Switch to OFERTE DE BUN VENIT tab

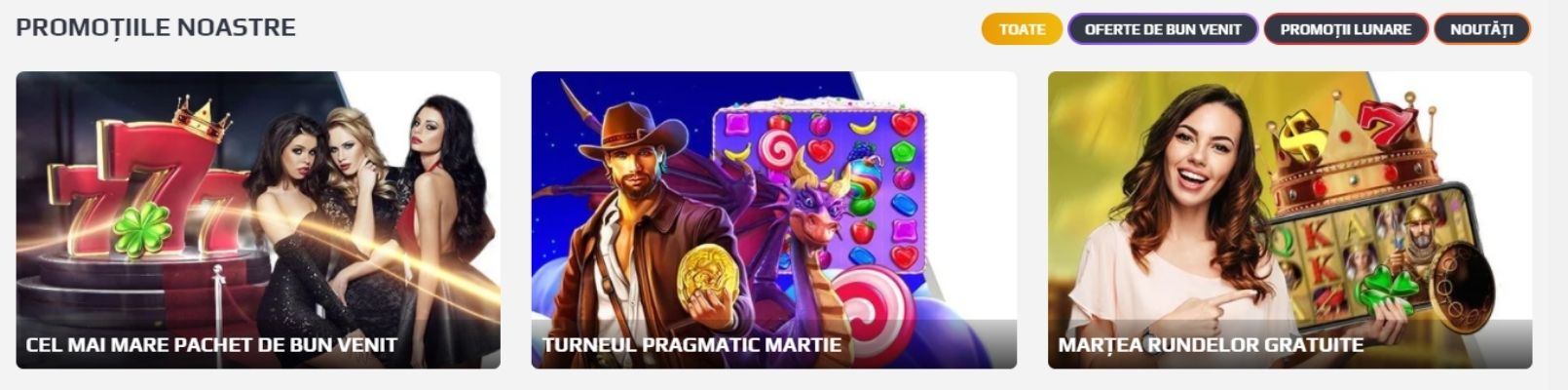click(1163, 29)
